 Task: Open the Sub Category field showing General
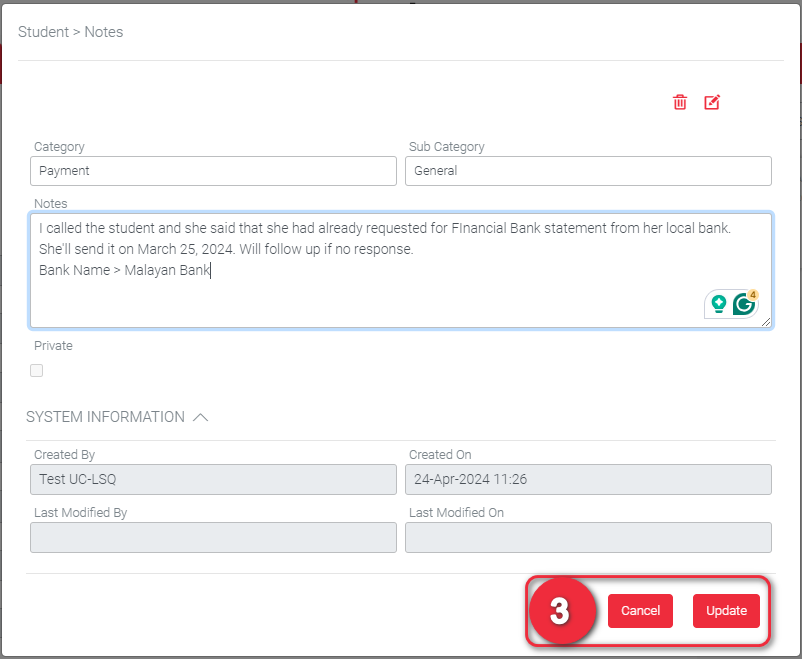coord(588,171)
